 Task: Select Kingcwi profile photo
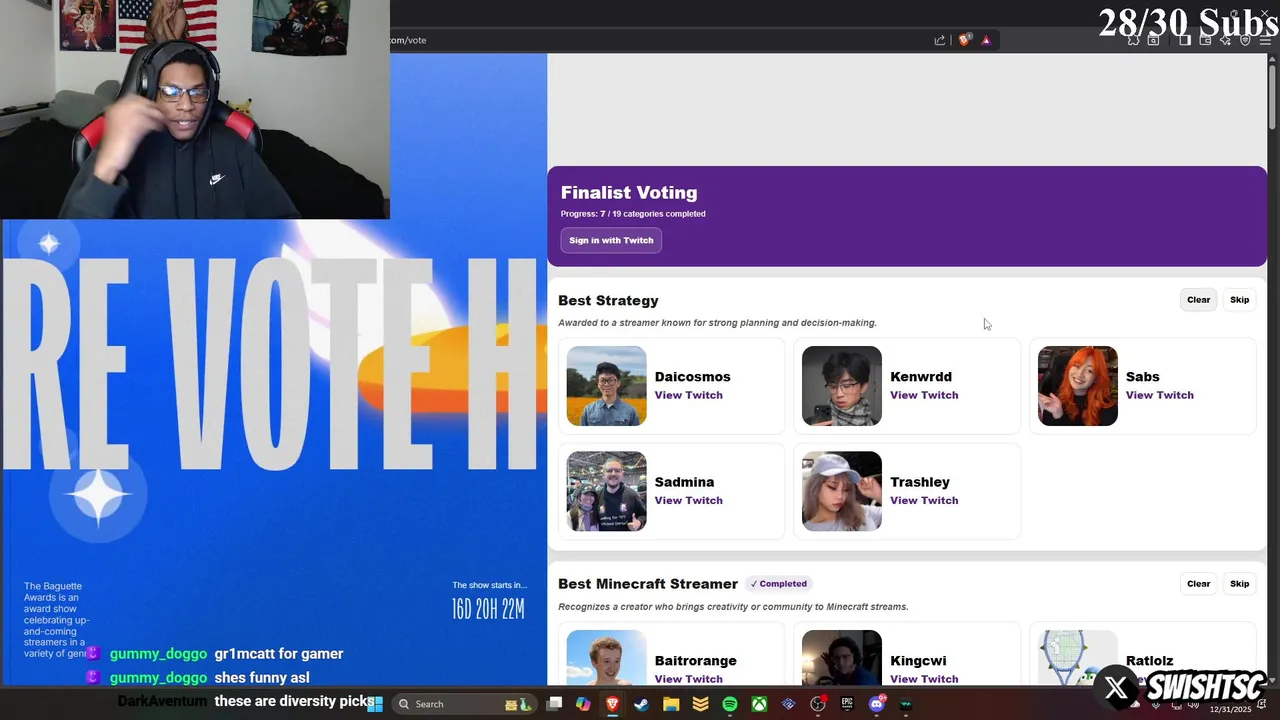coord(842,658)
